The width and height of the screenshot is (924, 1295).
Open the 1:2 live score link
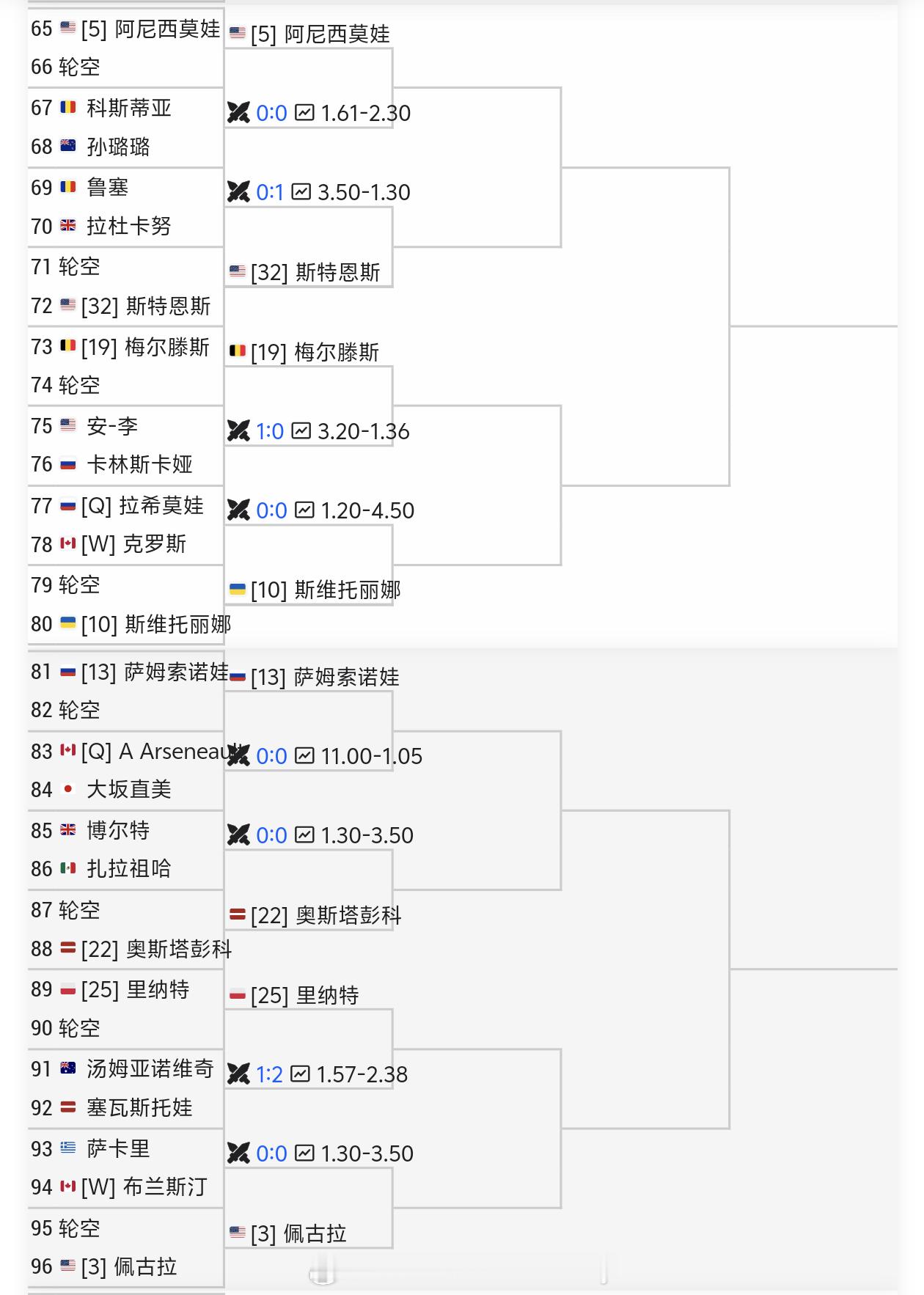[269, 1074]
